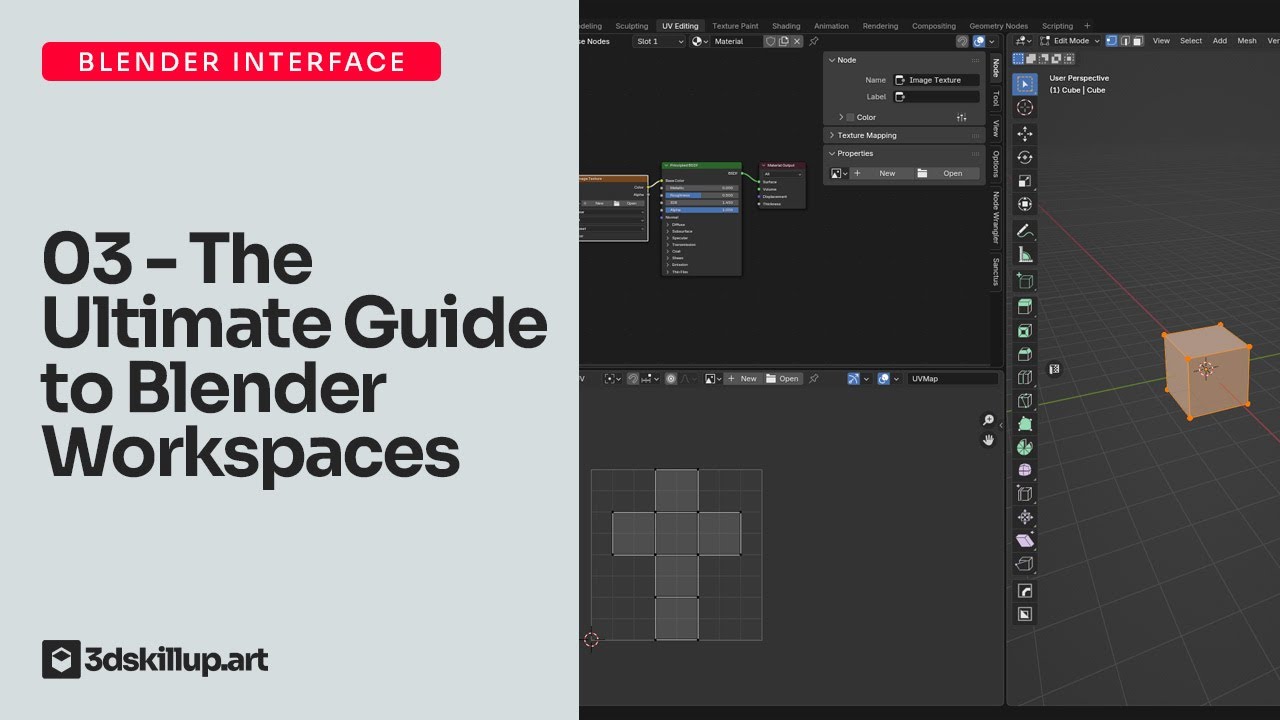Toggle node editor overlays button

pyautogui.click(x=980, y=41)
